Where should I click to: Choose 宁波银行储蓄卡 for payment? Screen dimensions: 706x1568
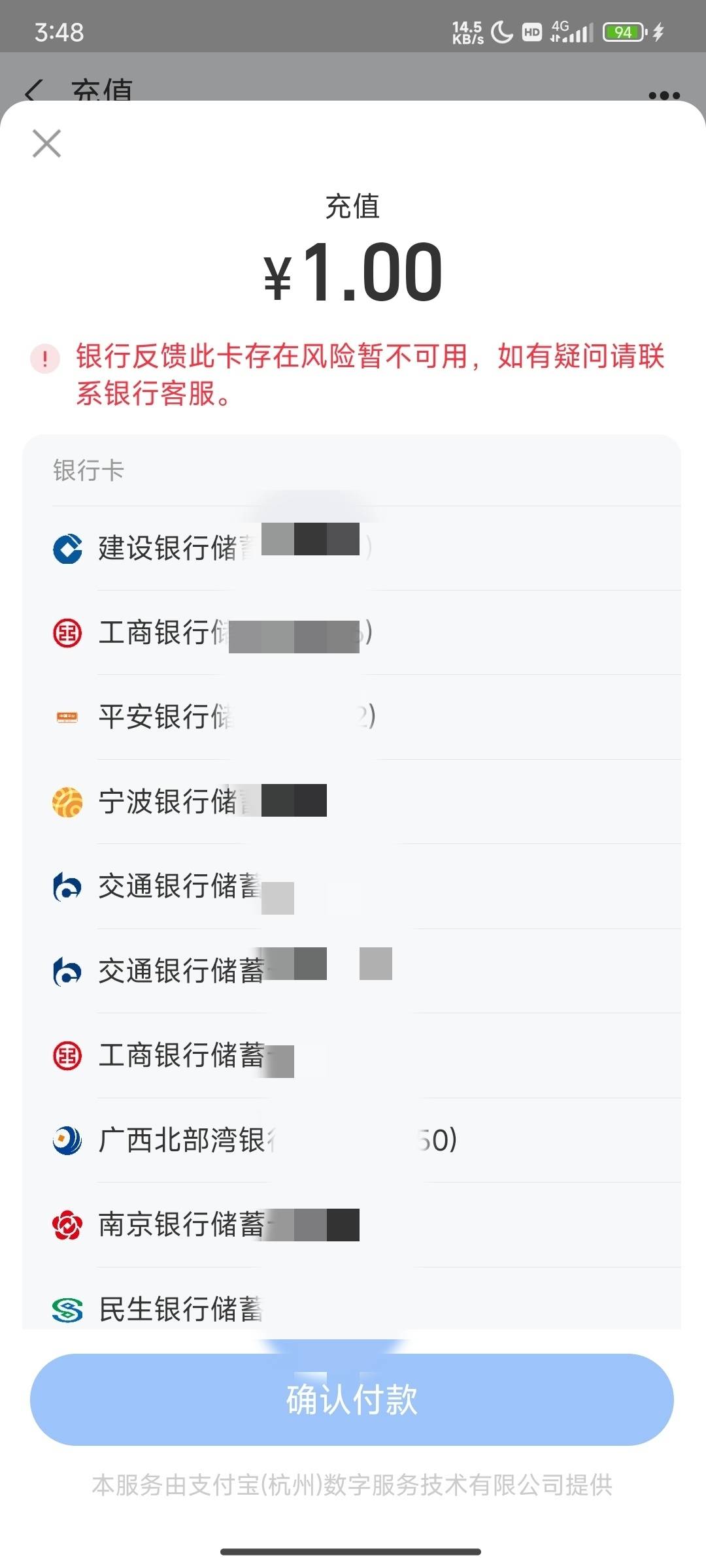(353, 802)
